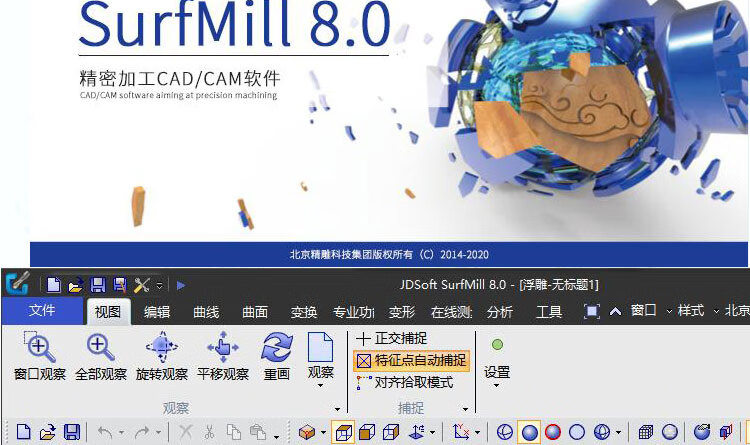Click the XY coordinate system icon
The image size is (750, 445).
(461, 432)
